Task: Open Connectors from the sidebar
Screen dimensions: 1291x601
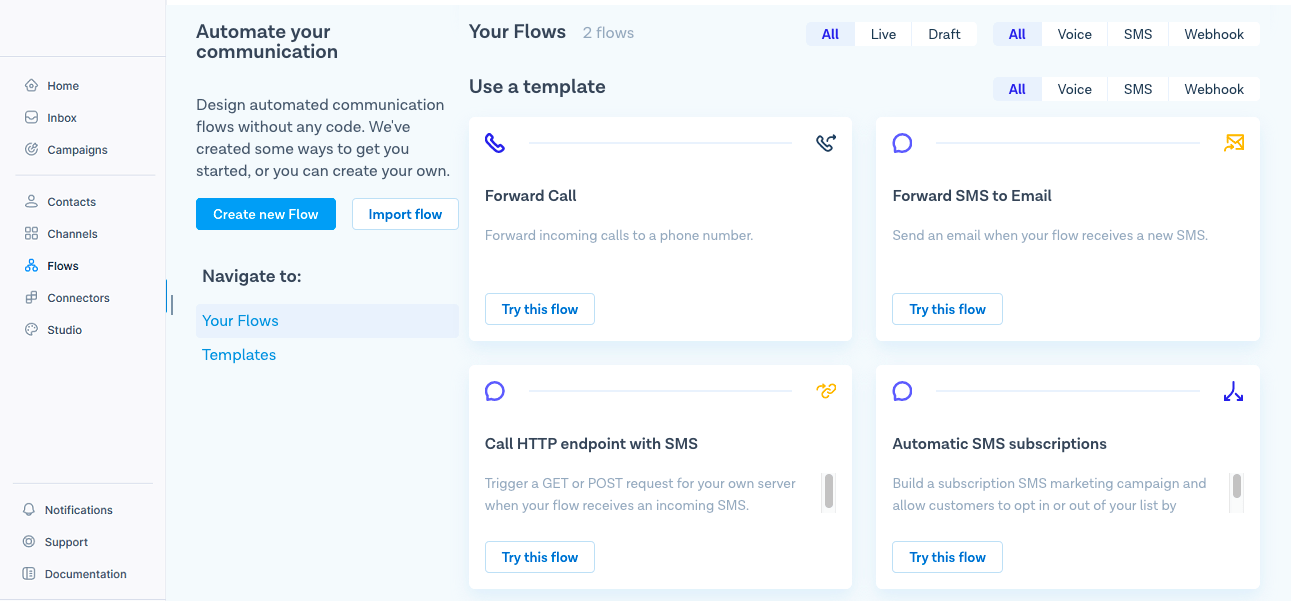Action: pyautogui.click(x=77, y=297)
